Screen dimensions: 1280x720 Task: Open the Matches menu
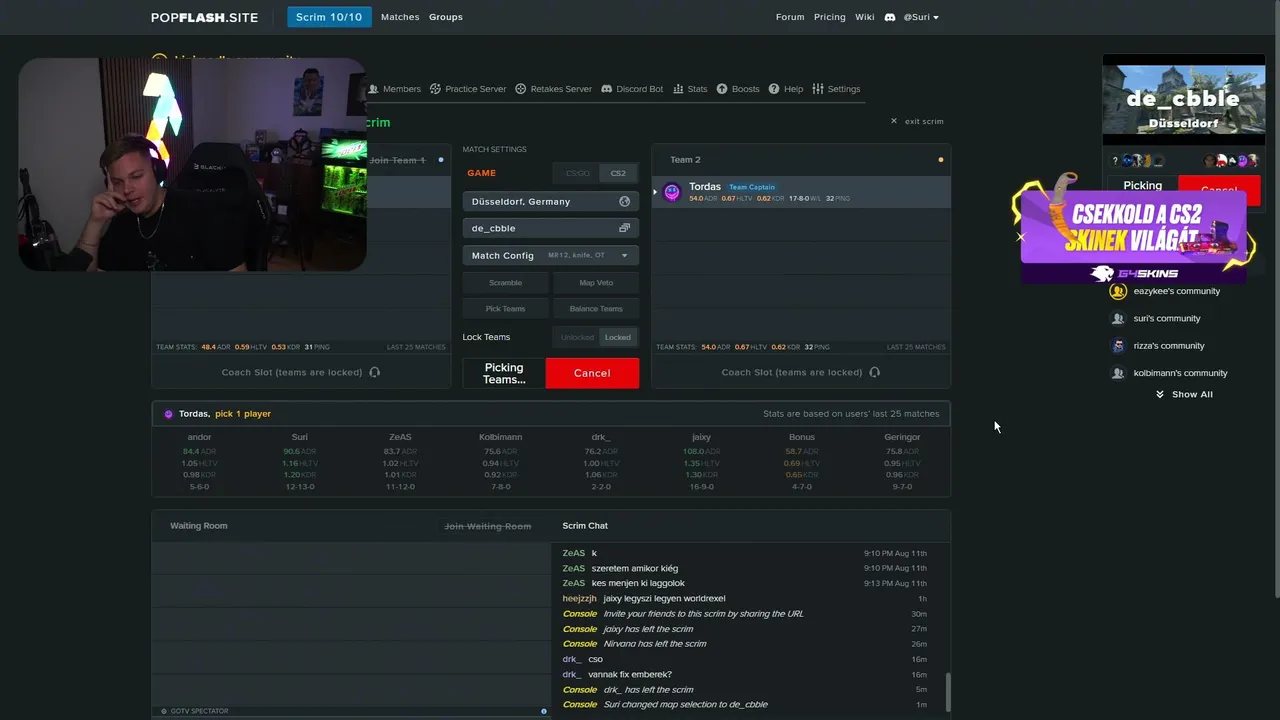(x=400, y=17)
